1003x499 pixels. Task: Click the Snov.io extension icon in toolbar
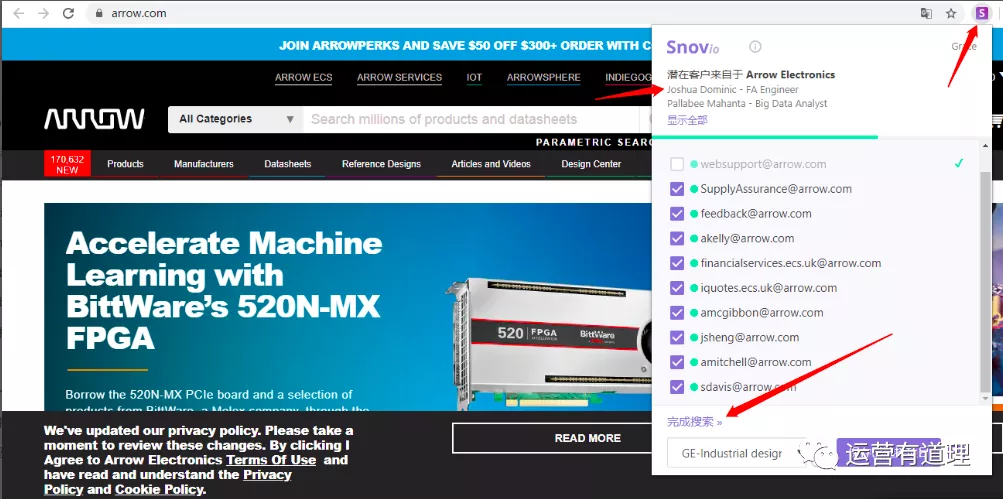coord(981,13)
